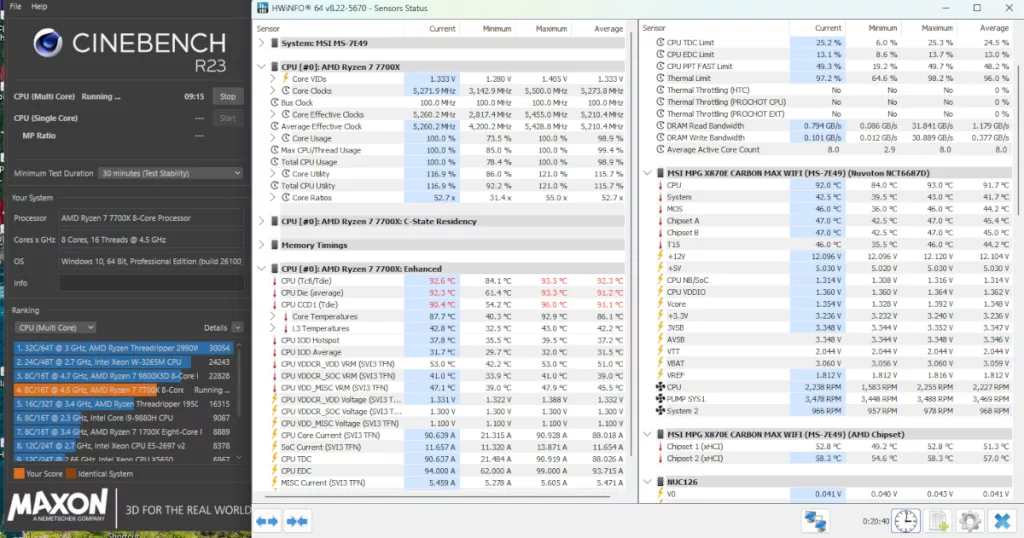Click the fan icon next to System 2
The image size is (1024, 538).
660,411
